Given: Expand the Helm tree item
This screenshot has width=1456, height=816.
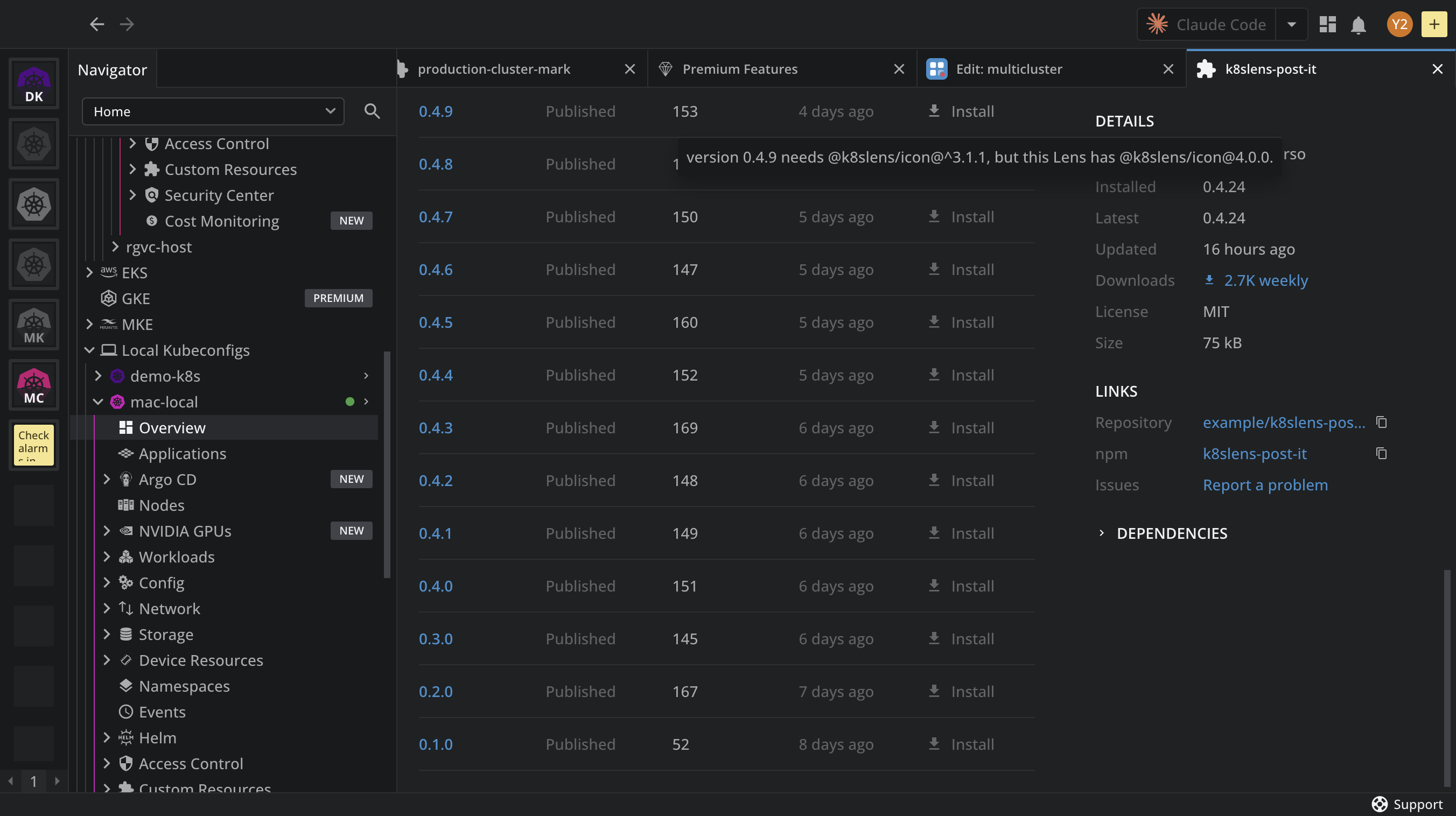Looking at the screenshot, I should coord(106,737).
